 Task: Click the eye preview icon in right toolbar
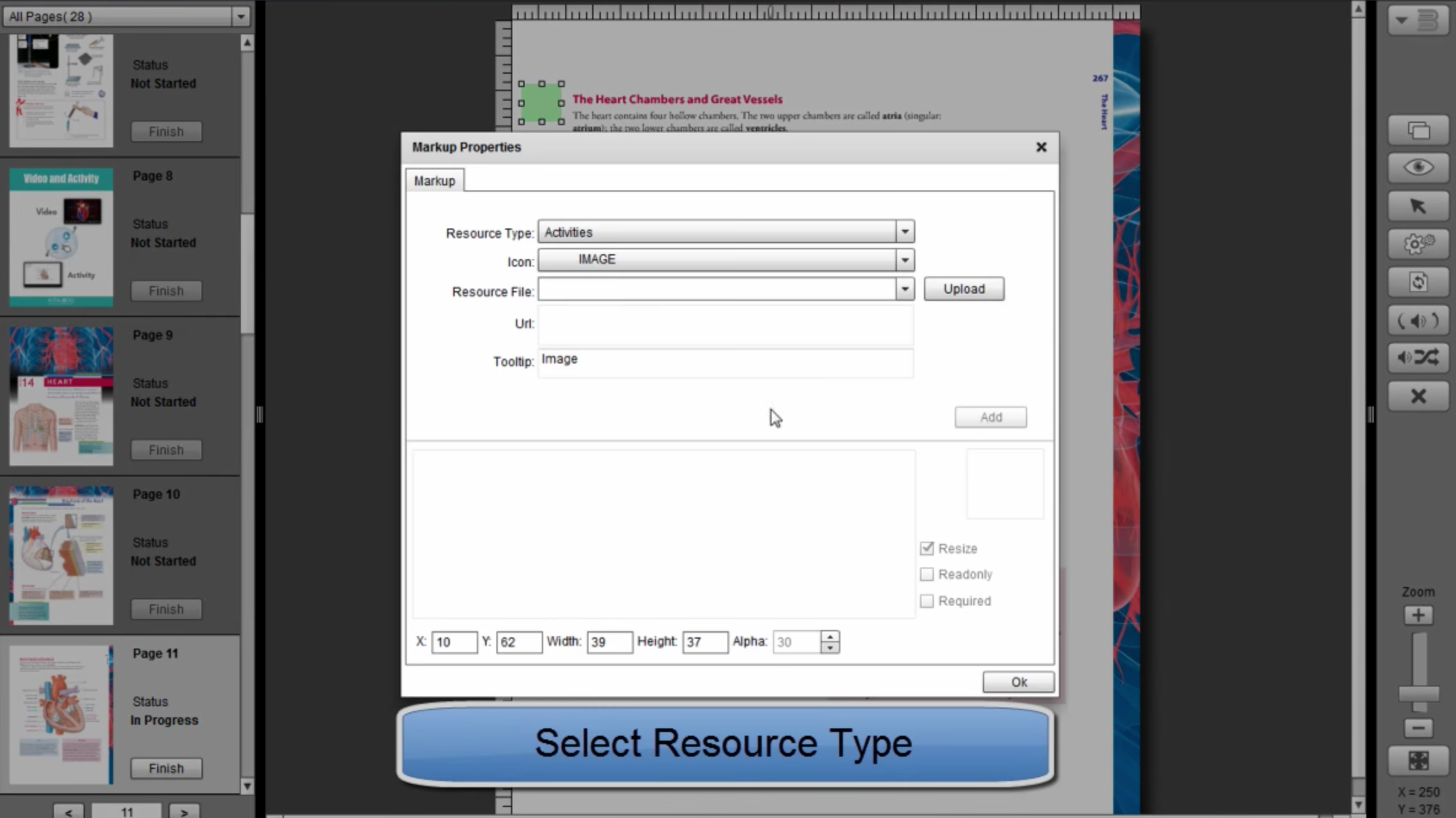pos(1418,168)
